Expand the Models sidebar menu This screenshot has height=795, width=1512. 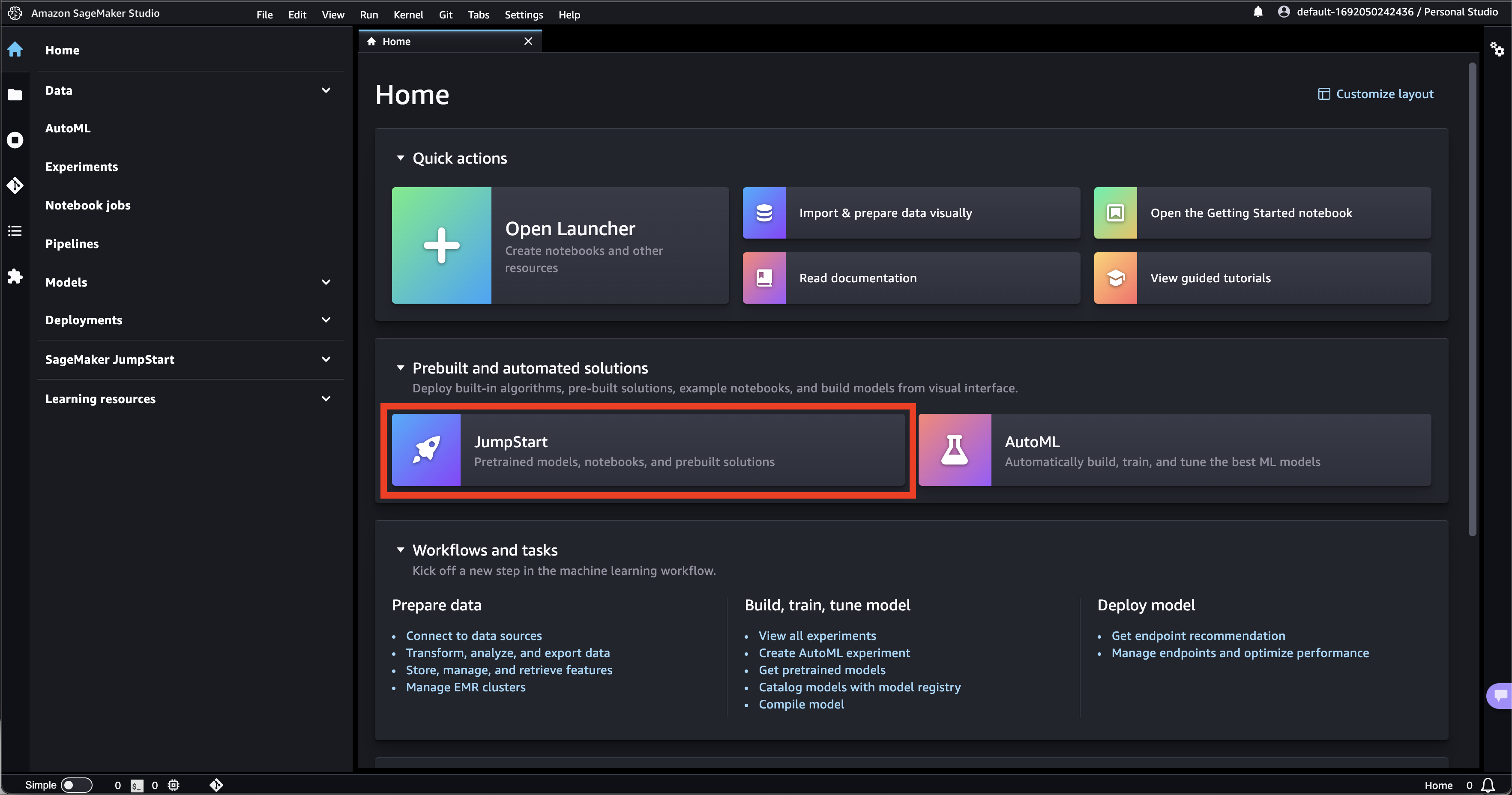(x=326, y=282)
